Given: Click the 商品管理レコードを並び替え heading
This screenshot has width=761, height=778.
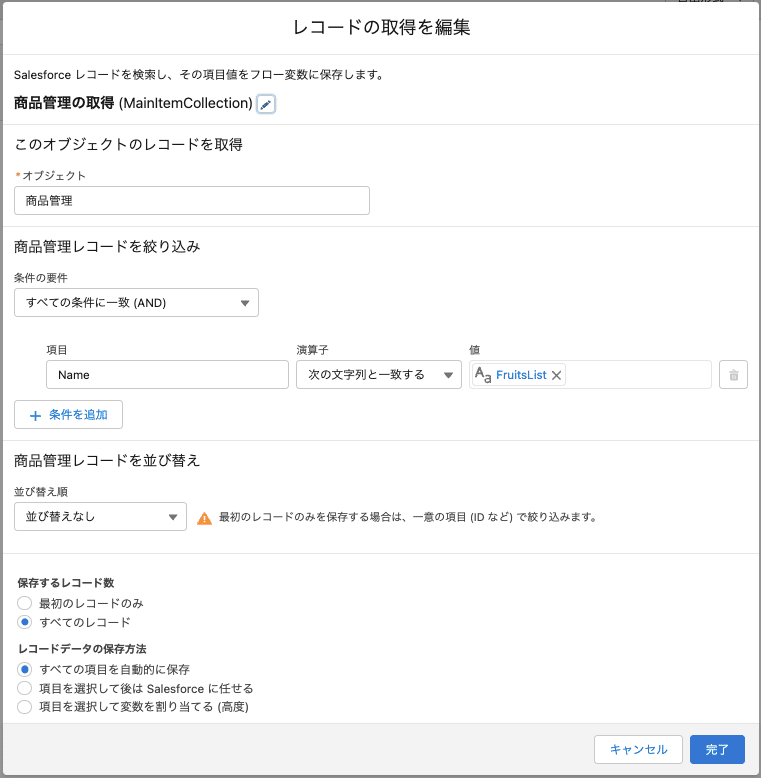Looking at the screenshot, I should pyautogui.click(x=107, y=460).
